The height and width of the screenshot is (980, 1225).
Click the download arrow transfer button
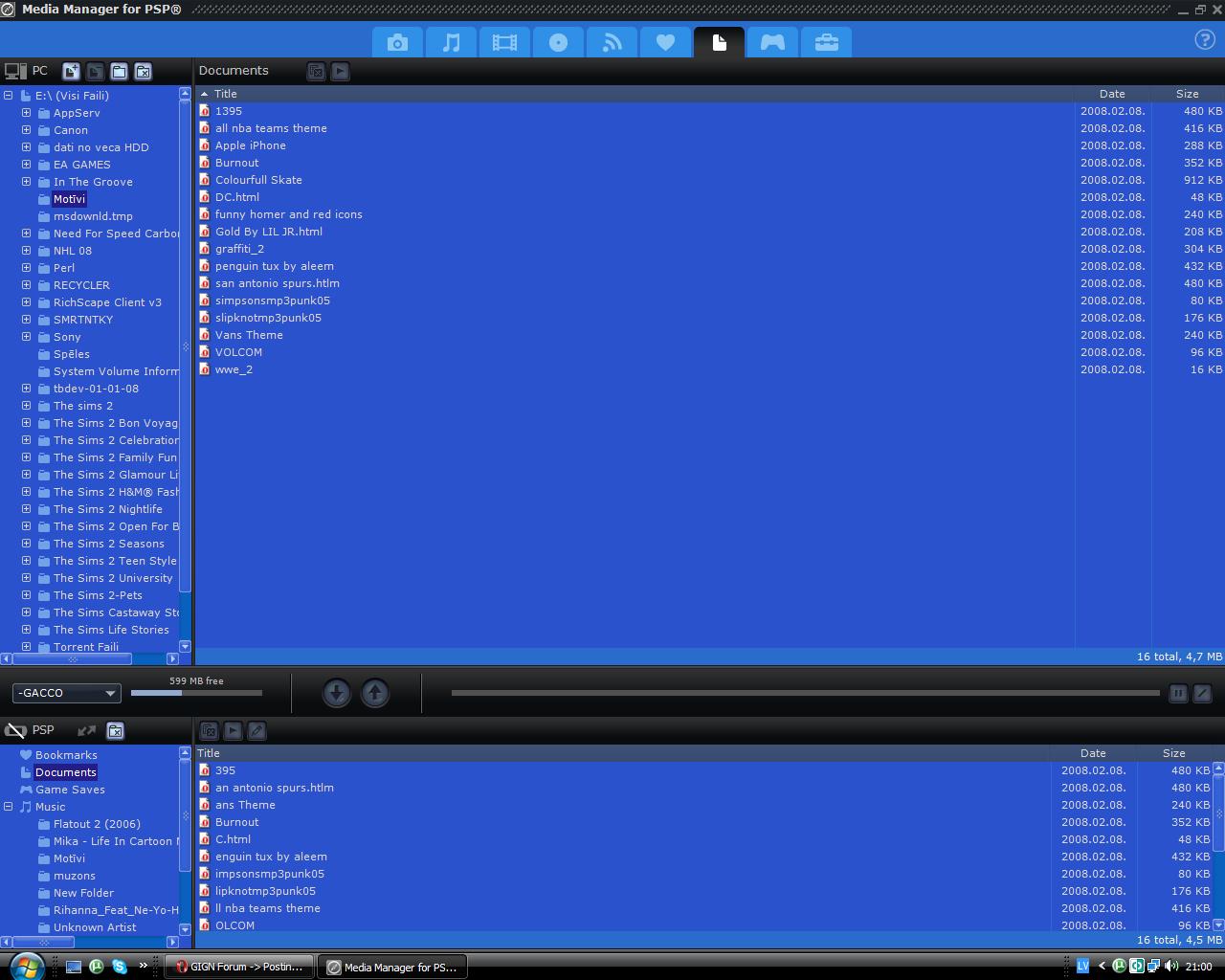[336, 693]
